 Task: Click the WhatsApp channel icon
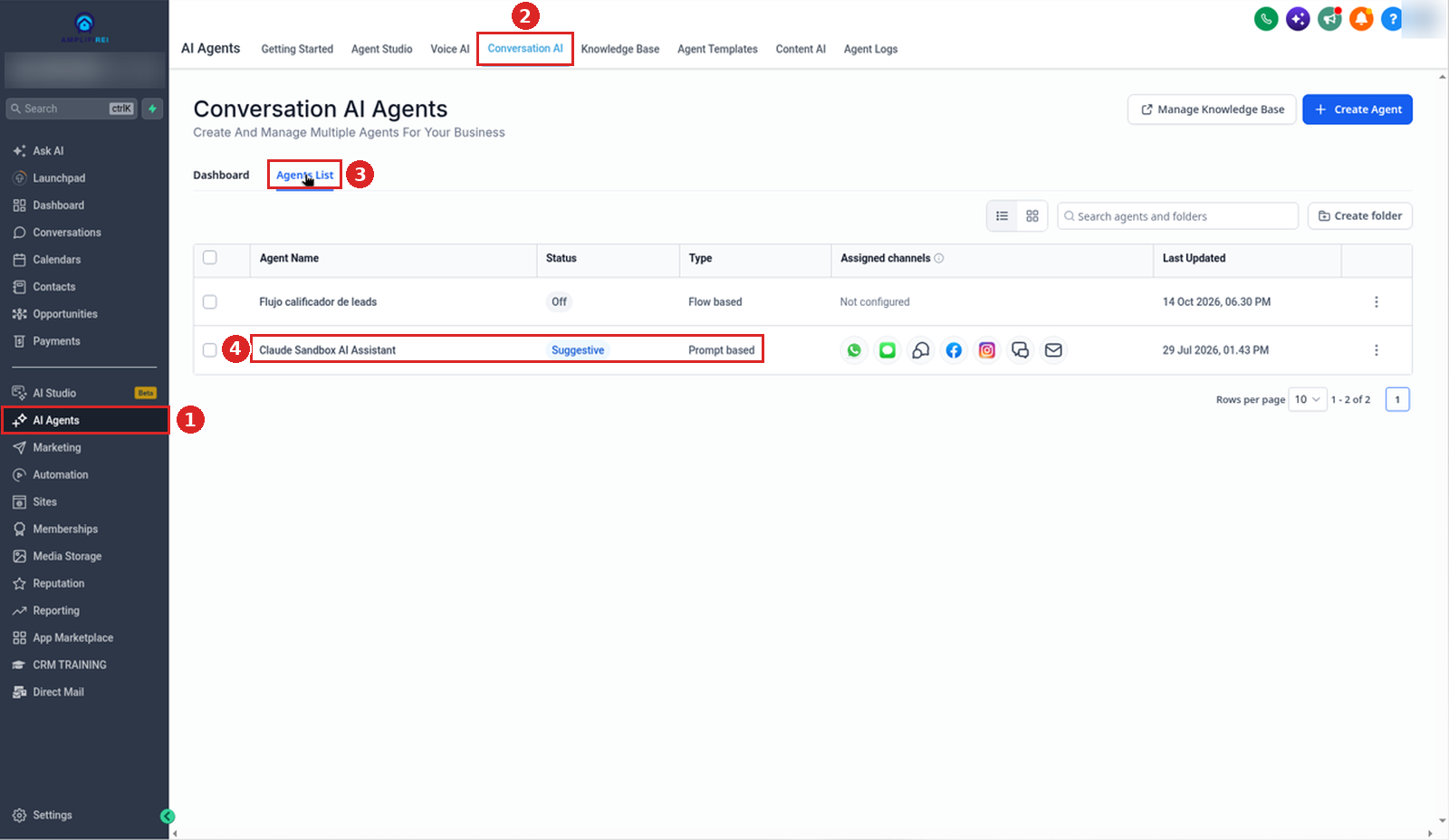[854, 350]
